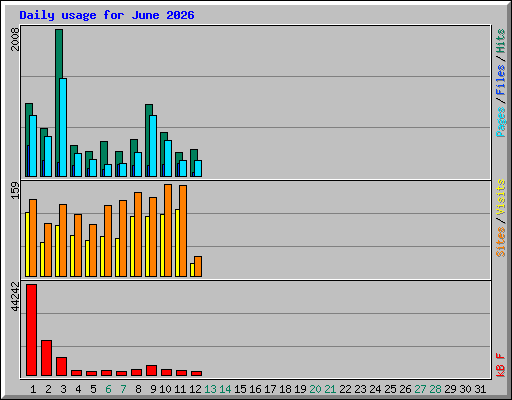Click the small orange sites bar for day 12
The width and height of the screenshot is (512, 400).
click(198, 266)
